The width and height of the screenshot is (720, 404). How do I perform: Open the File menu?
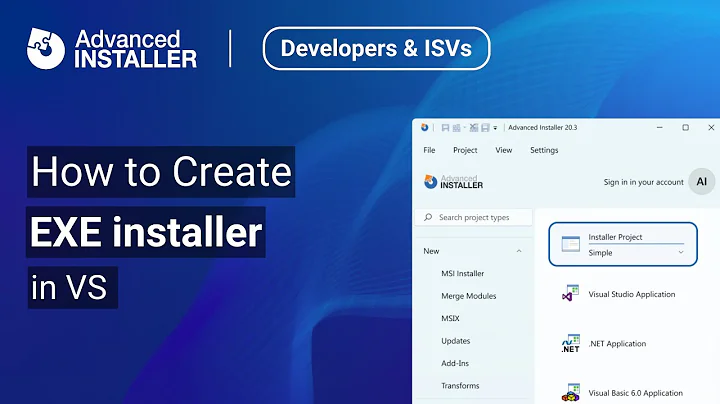click(429, 150)
